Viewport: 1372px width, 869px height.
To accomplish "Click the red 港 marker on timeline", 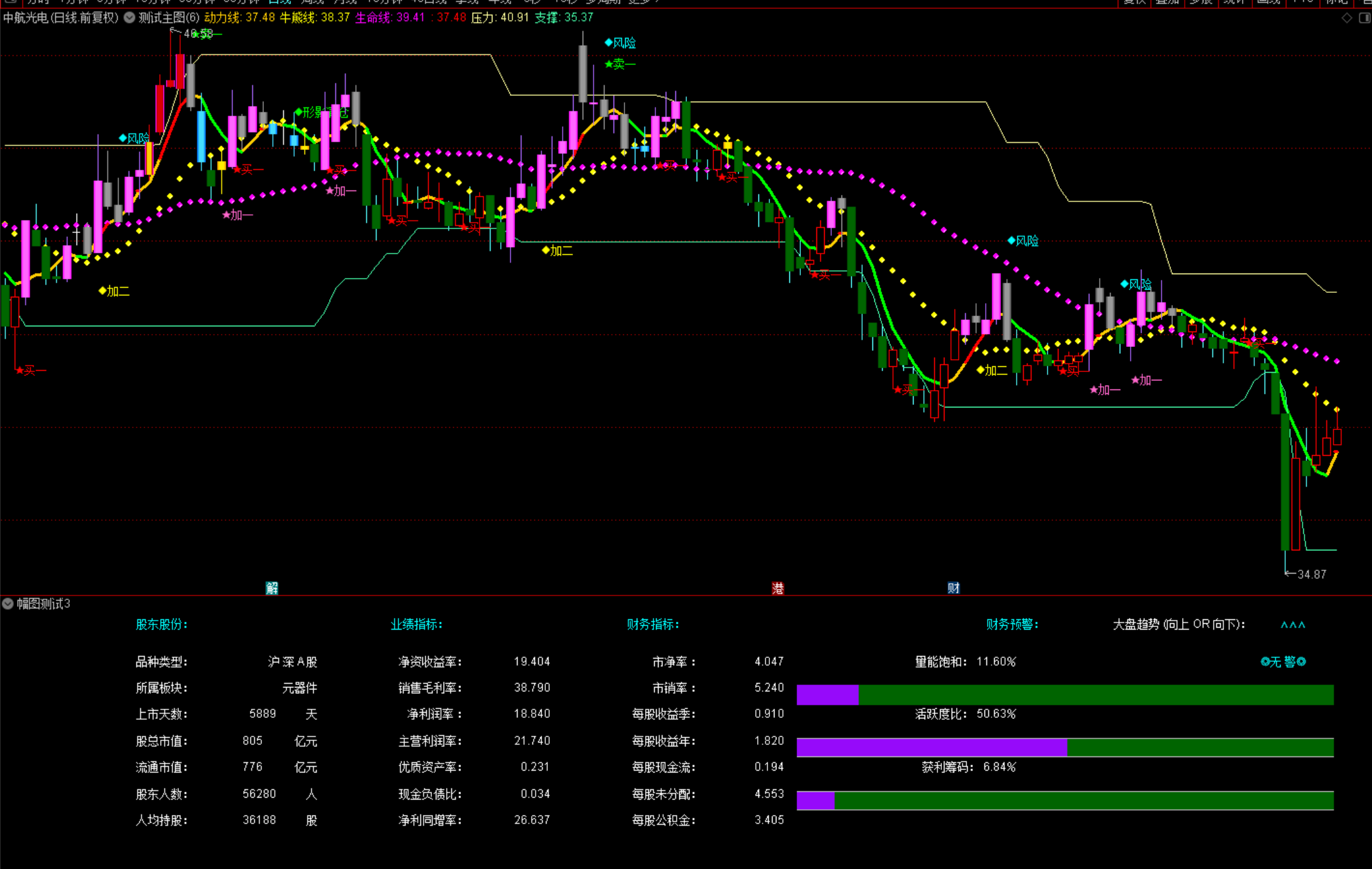I will click(x=778, y=588).
